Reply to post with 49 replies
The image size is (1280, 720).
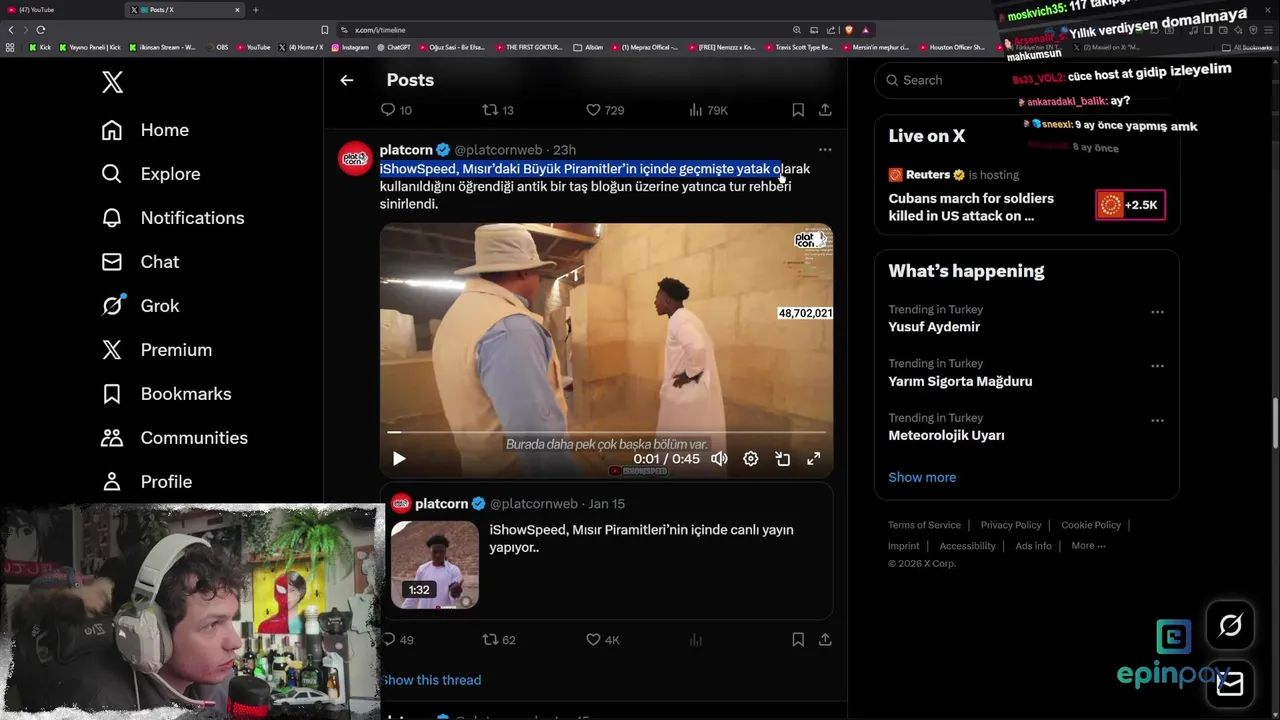coord(397,640)
